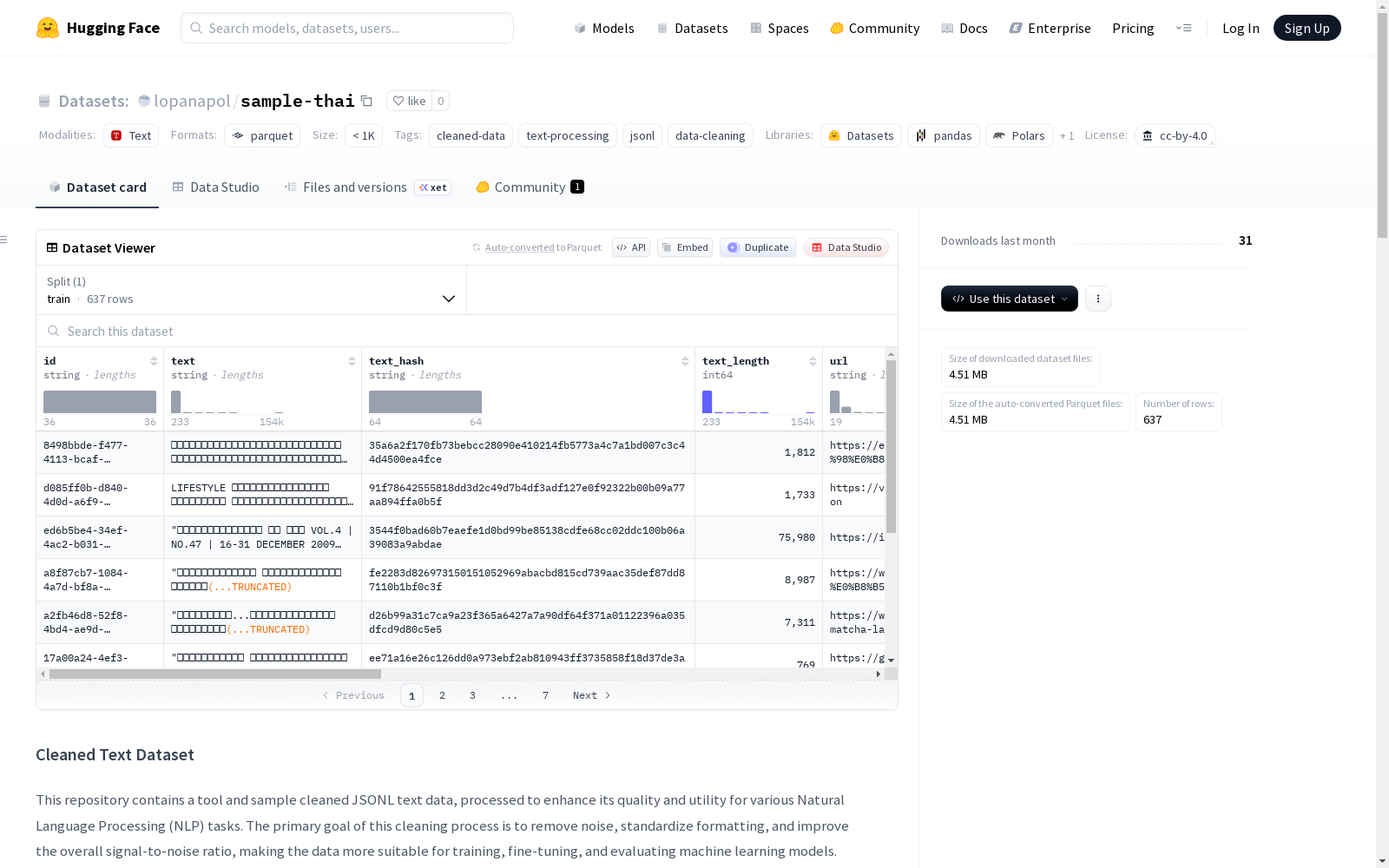The height and width of the screenshot is (868, 1389).
Task: Toggle the left sidebar menu icon
Action: point(4,240)
